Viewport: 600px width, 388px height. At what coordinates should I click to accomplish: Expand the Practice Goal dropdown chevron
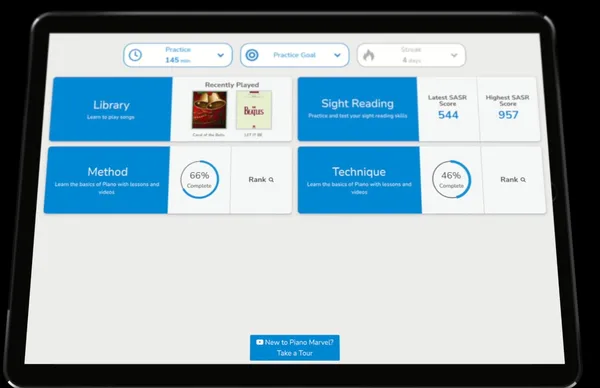[x=338, y=55]
